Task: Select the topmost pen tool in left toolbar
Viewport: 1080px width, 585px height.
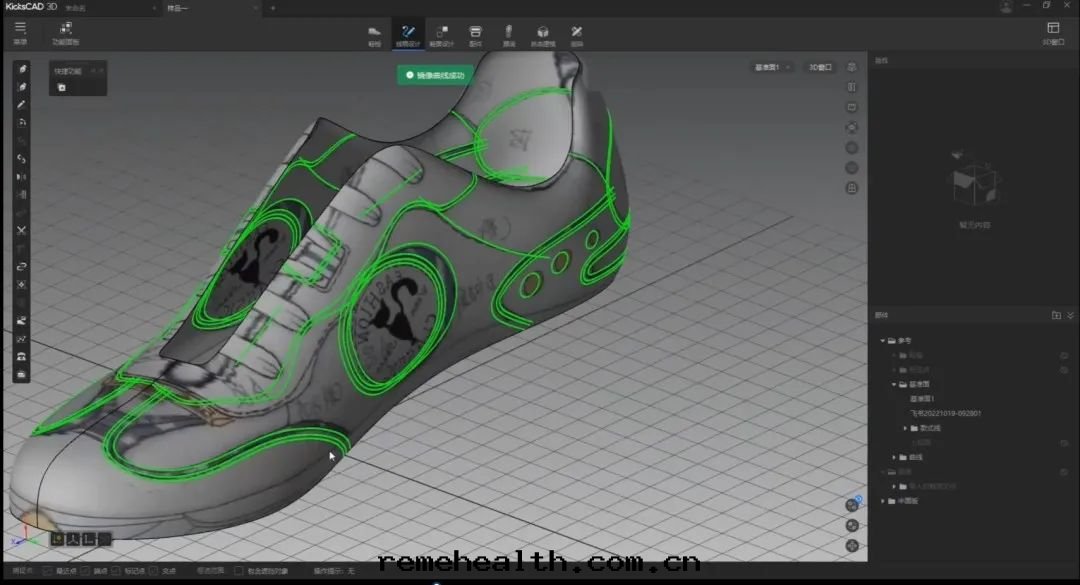Action: (x=22, y=69)
